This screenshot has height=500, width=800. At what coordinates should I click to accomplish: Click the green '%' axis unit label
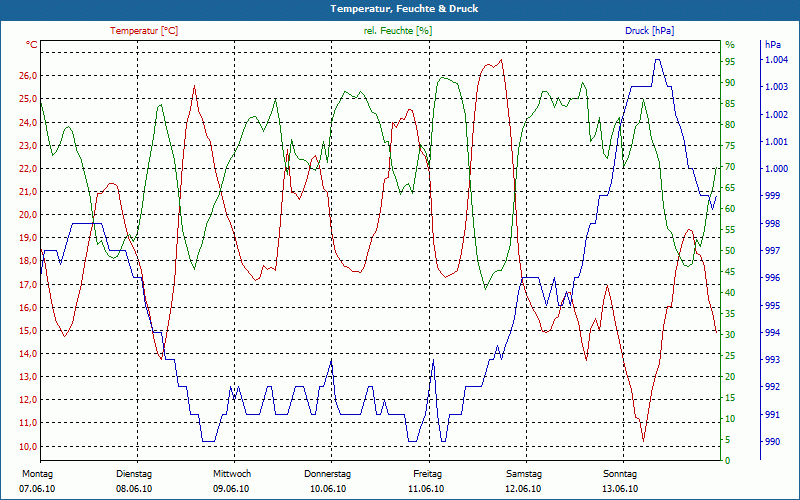tap(730, 45)
